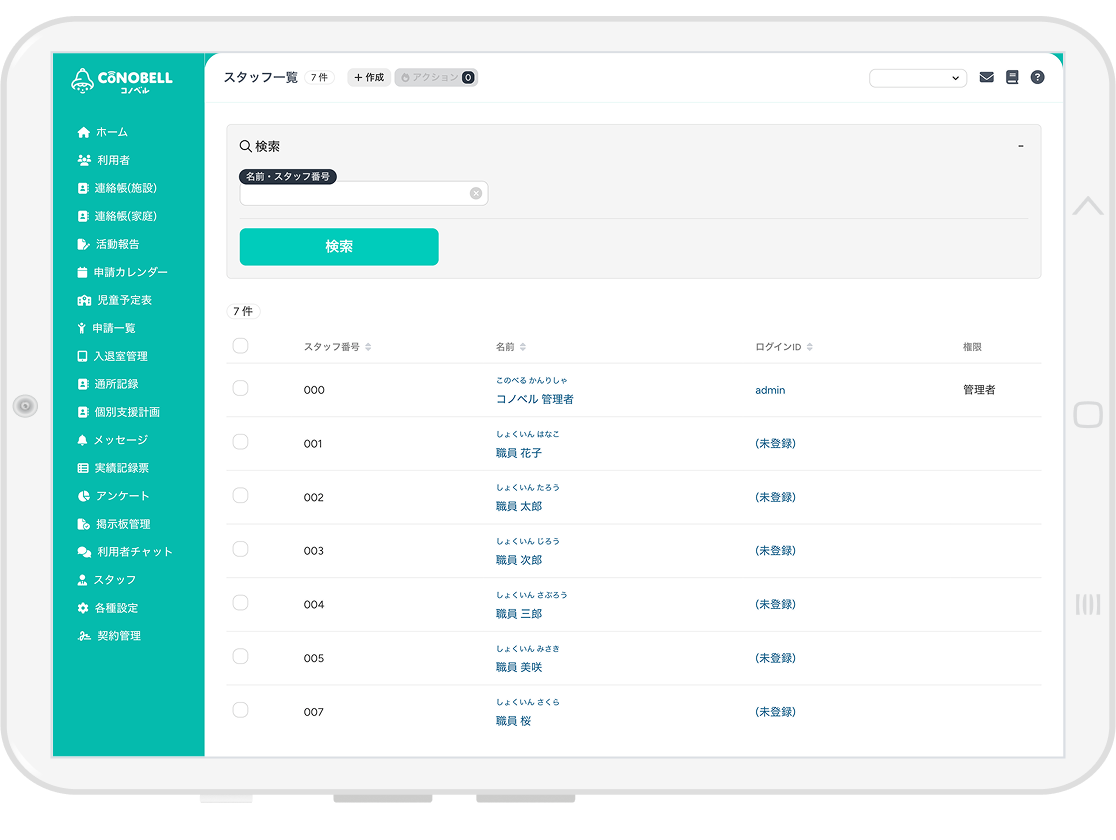Click the + 作成 button
The width and height of the screenshot is (1116, 840).
[x=369, y=77]
